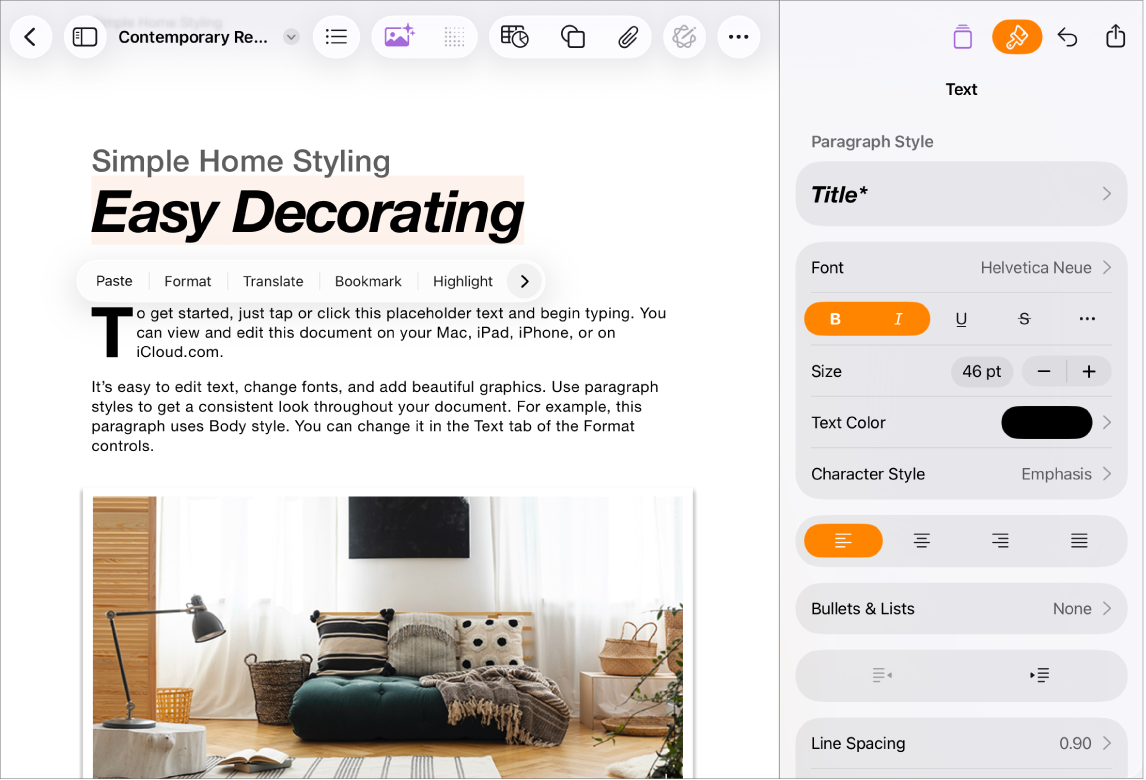This screenshot has width=1146, height=780.
Task: Open the Text Color picker
Action: tap(1046, 422)
